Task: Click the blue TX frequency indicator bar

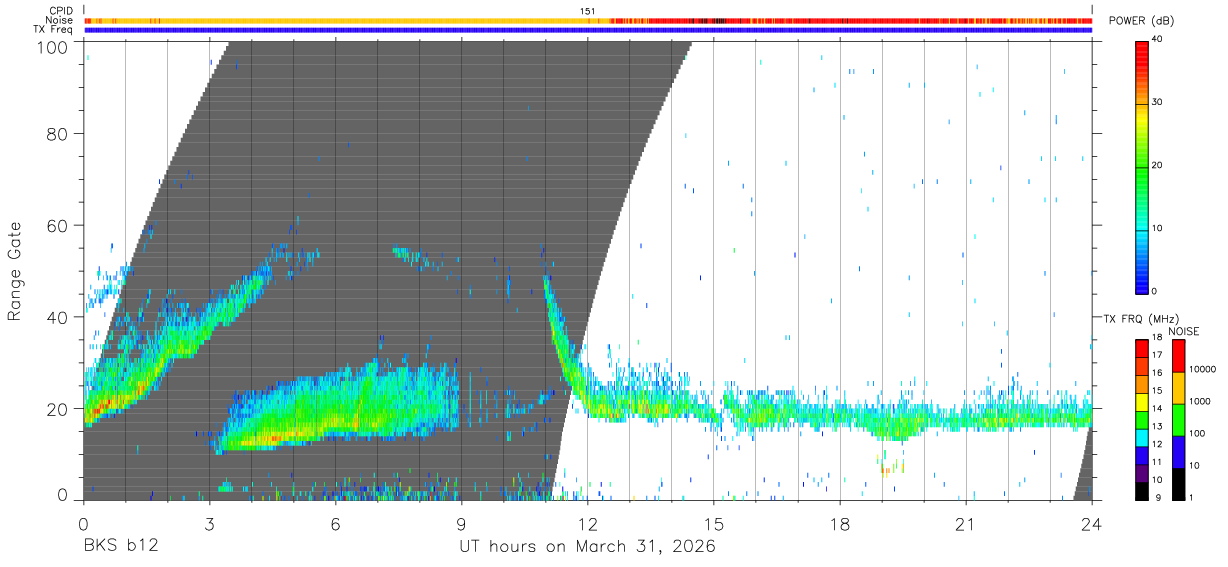Action: [588, 30]
